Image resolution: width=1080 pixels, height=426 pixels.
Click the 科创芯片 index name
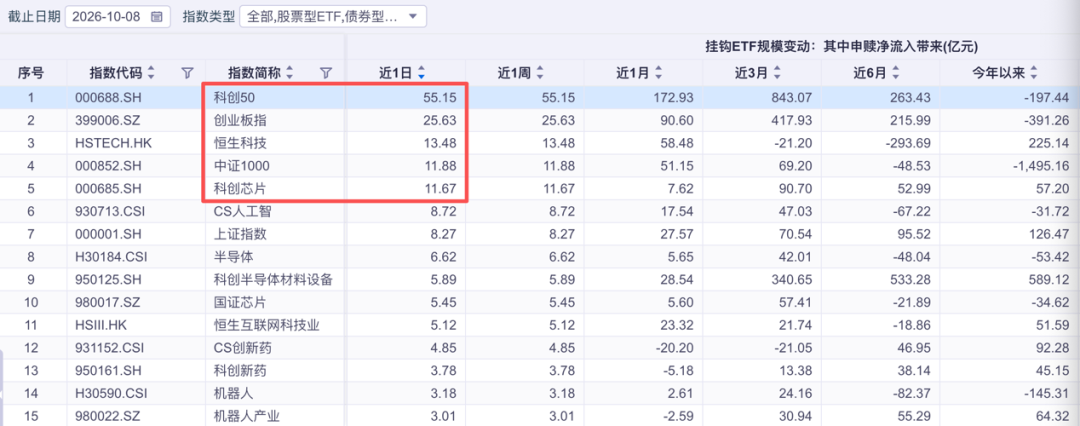click(x=240, y=189)
